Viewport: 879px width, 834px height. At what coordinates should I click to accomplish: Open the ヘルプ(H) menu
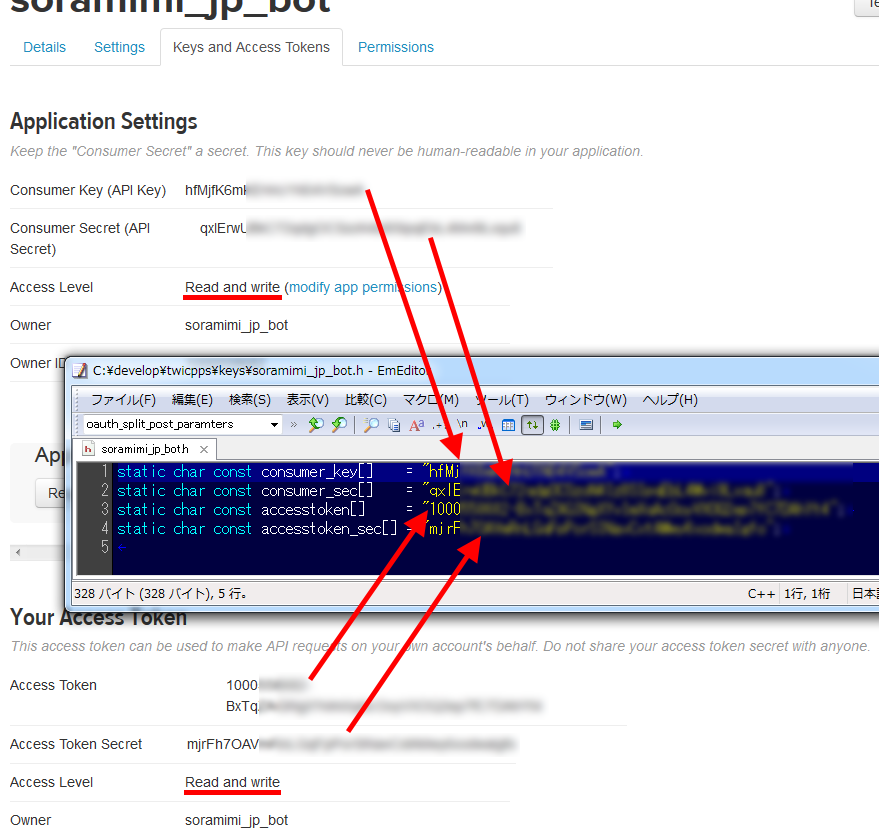[x=670, y=400]
